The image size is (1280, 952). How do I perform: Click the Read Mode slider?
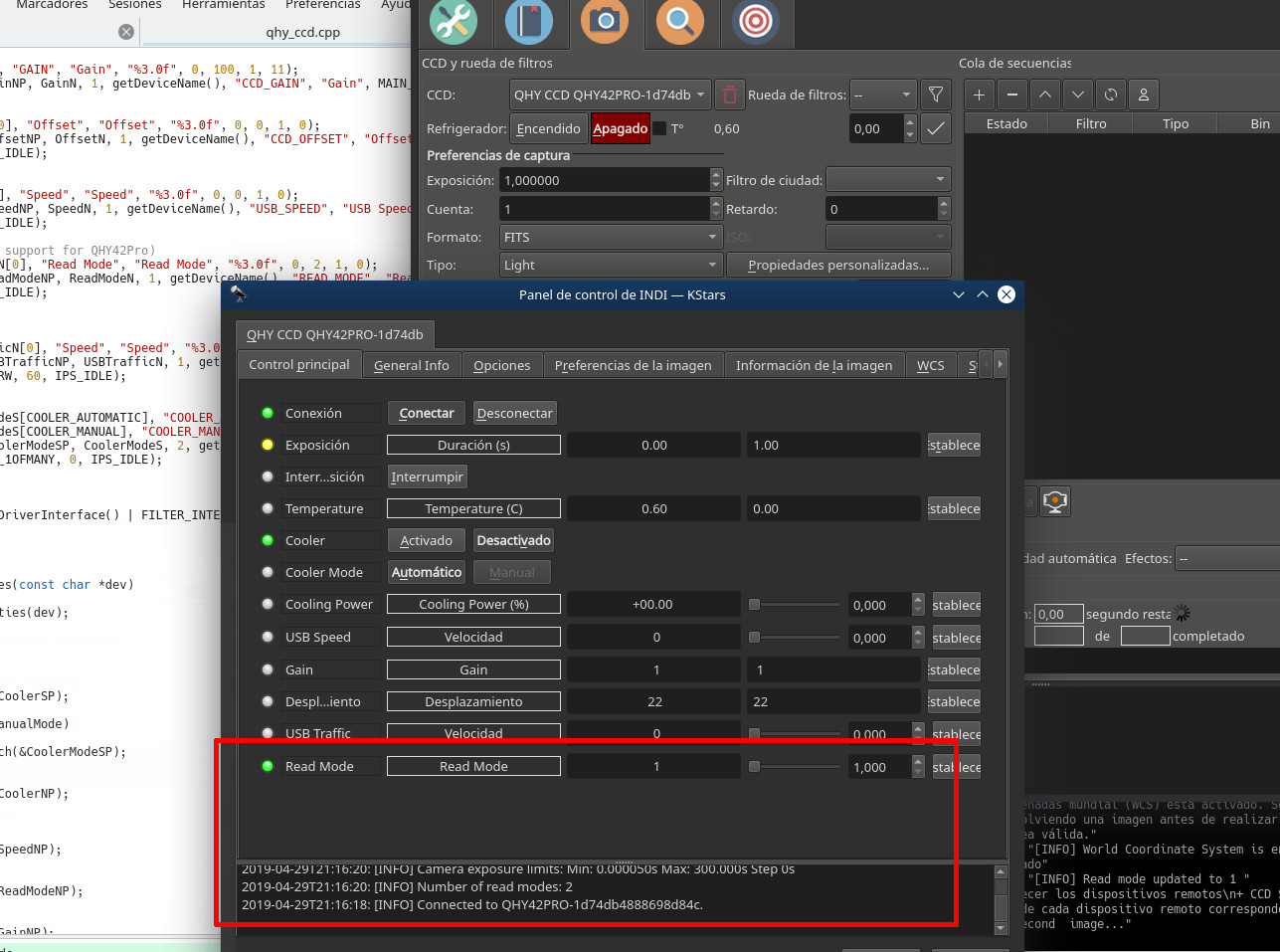click(795, 766)
